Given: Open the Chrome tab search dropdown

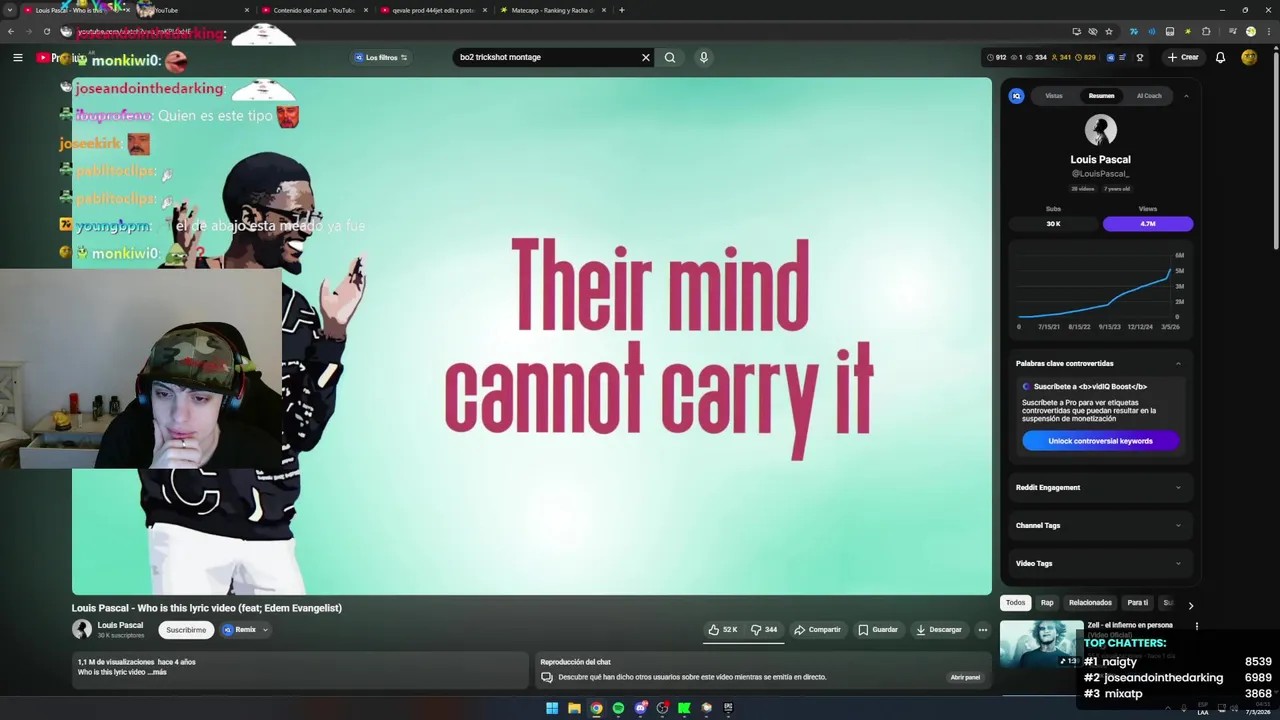Looking at the screenshot, I should [x=10, y=10].
